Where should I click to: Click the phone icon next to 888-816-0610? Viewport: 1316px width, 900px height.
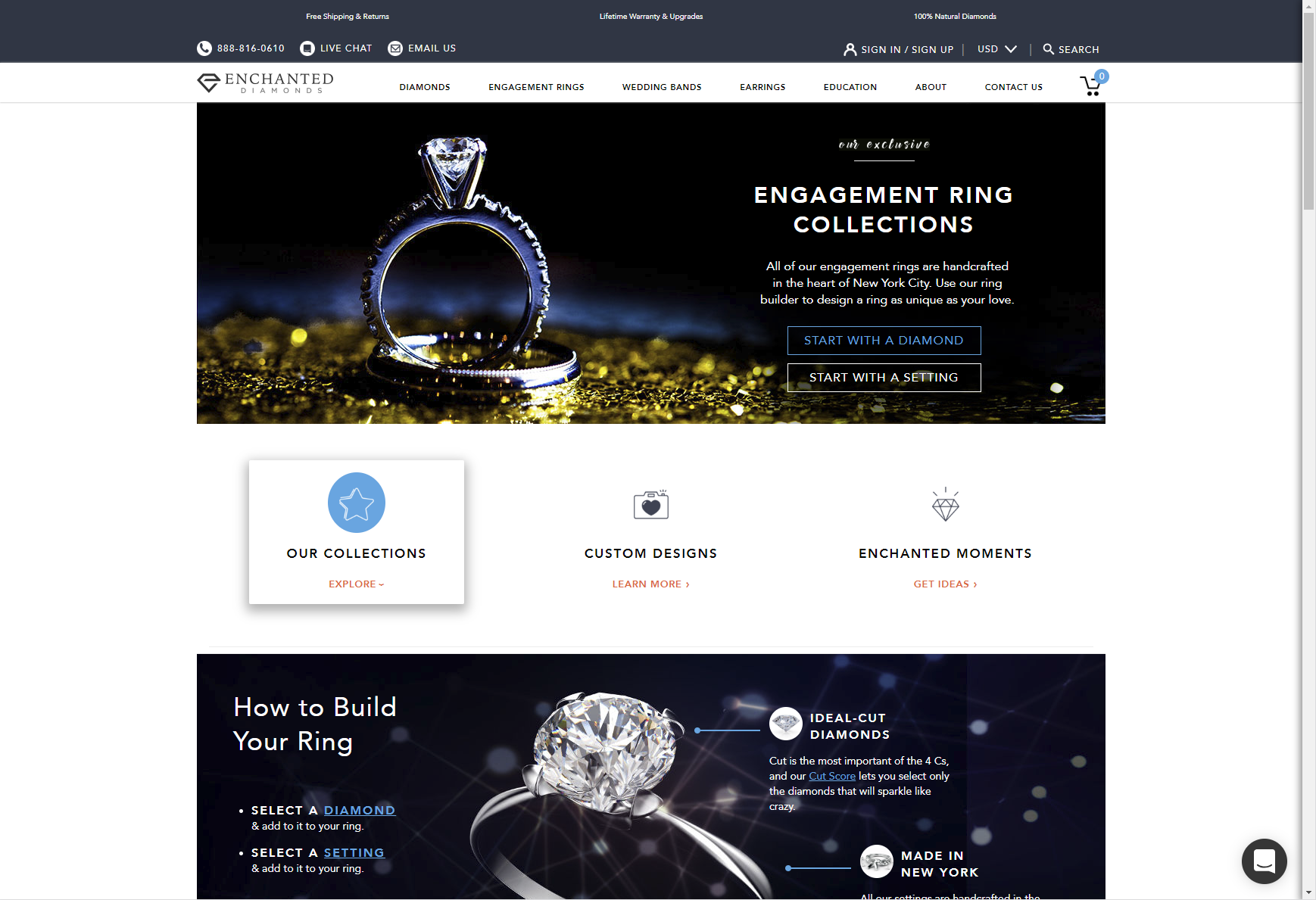click(x=204, y=48)
